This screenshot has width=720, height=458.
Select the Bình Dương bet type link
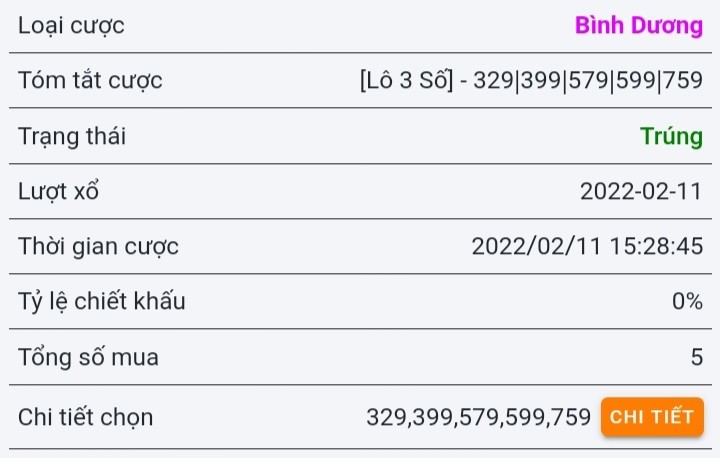pyautogui.click(x=639, y=26)
